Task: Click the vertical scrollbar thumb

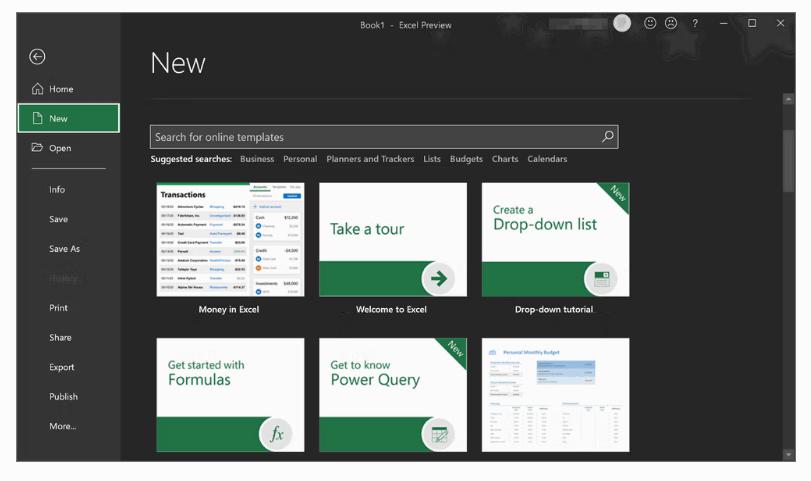Action: tap(788, 161)
